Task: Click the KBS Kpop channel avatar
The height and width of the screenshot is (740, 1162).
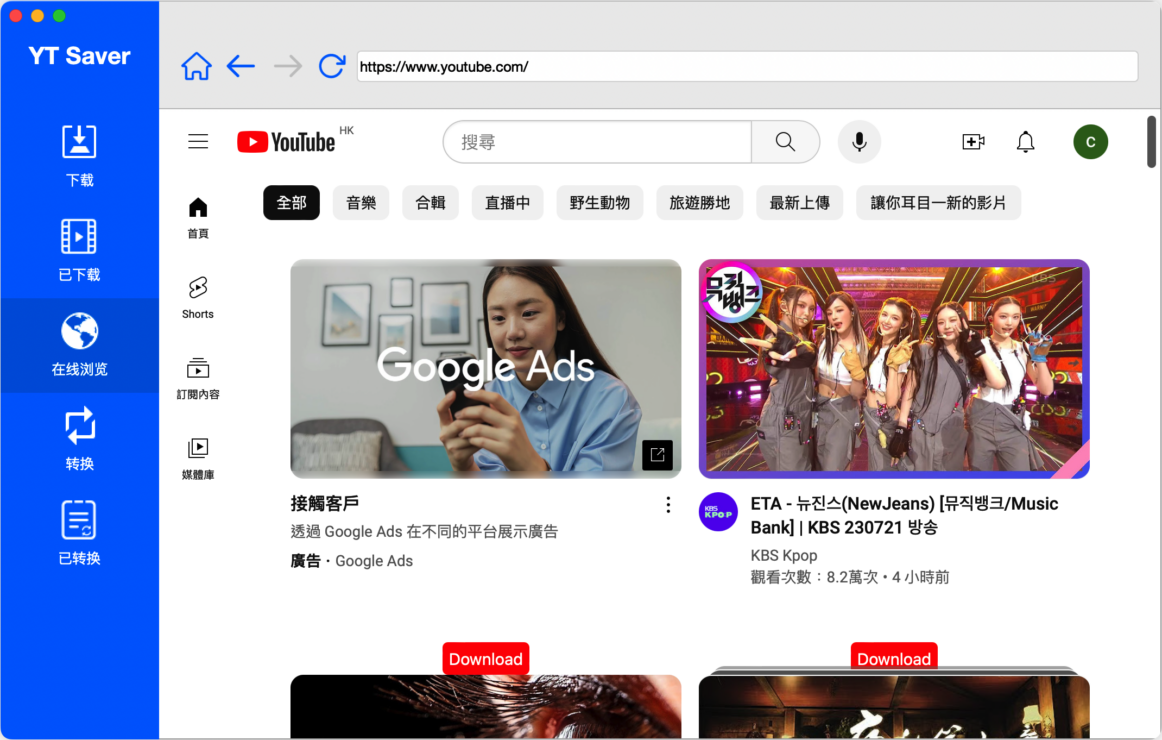Action: pos(718,512)
